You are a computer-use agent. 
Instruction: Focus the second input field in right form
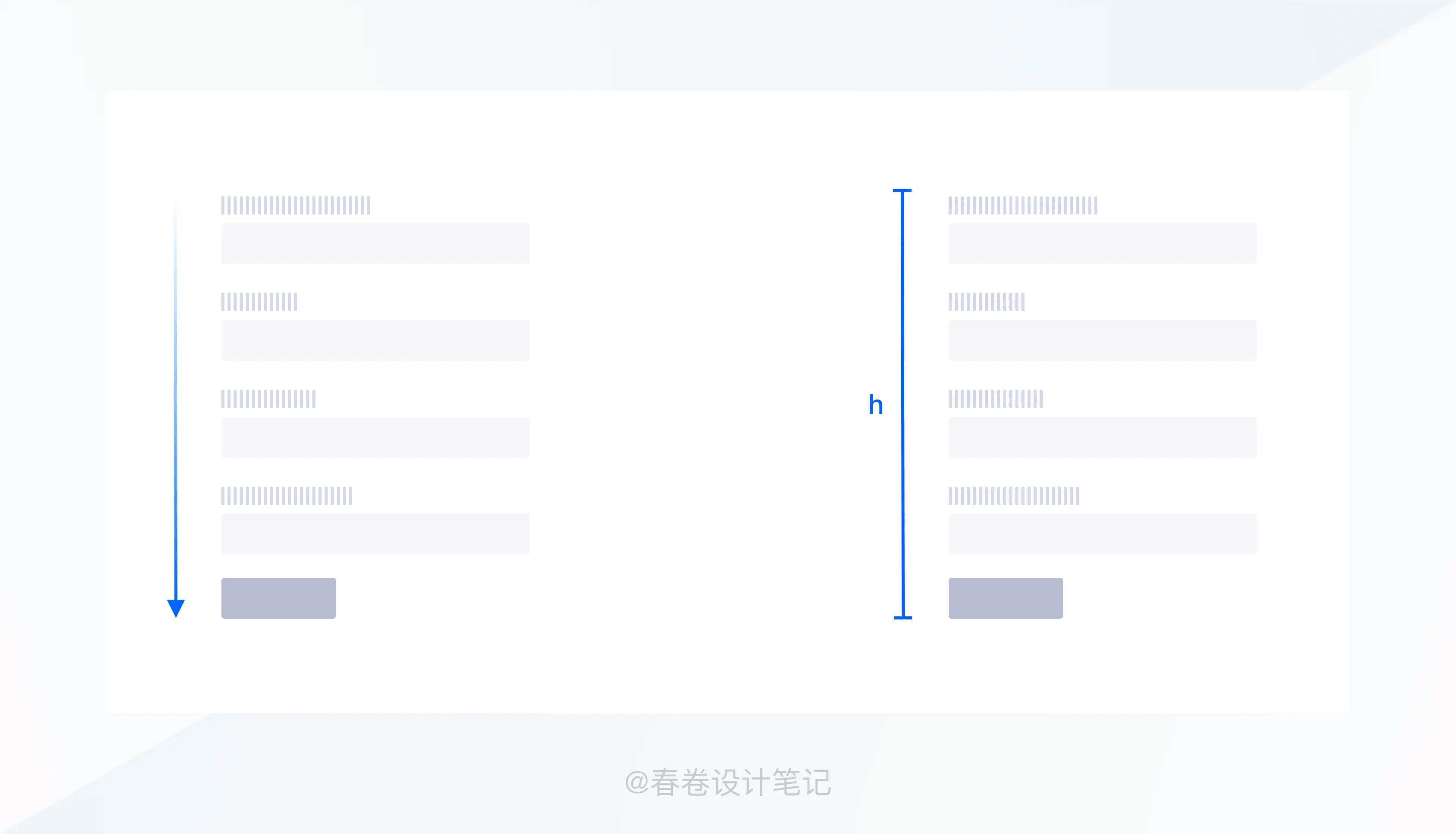(x=1103, y=340)
